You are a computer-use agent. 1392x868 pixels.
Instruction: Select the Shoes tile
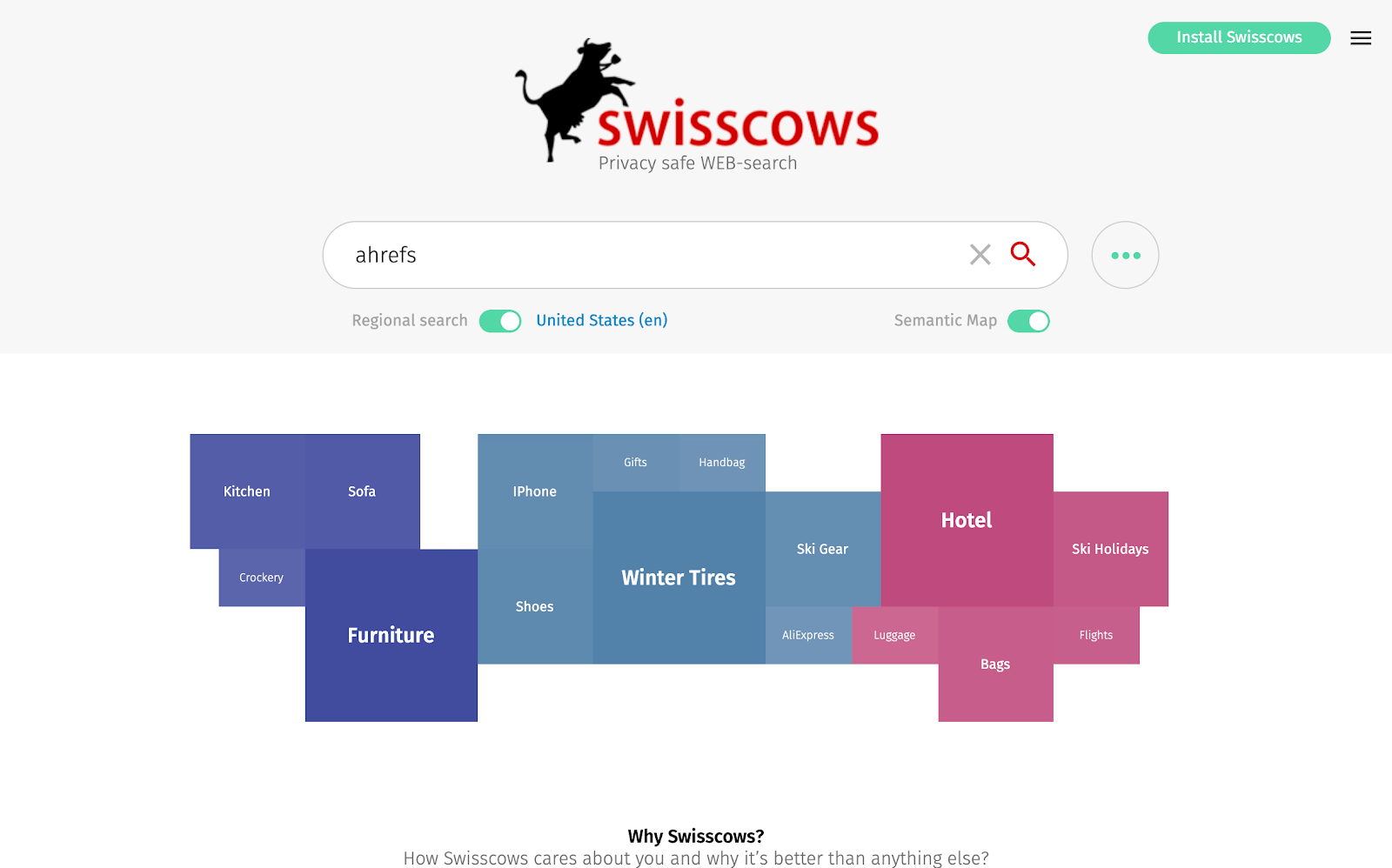coord(535,606)
